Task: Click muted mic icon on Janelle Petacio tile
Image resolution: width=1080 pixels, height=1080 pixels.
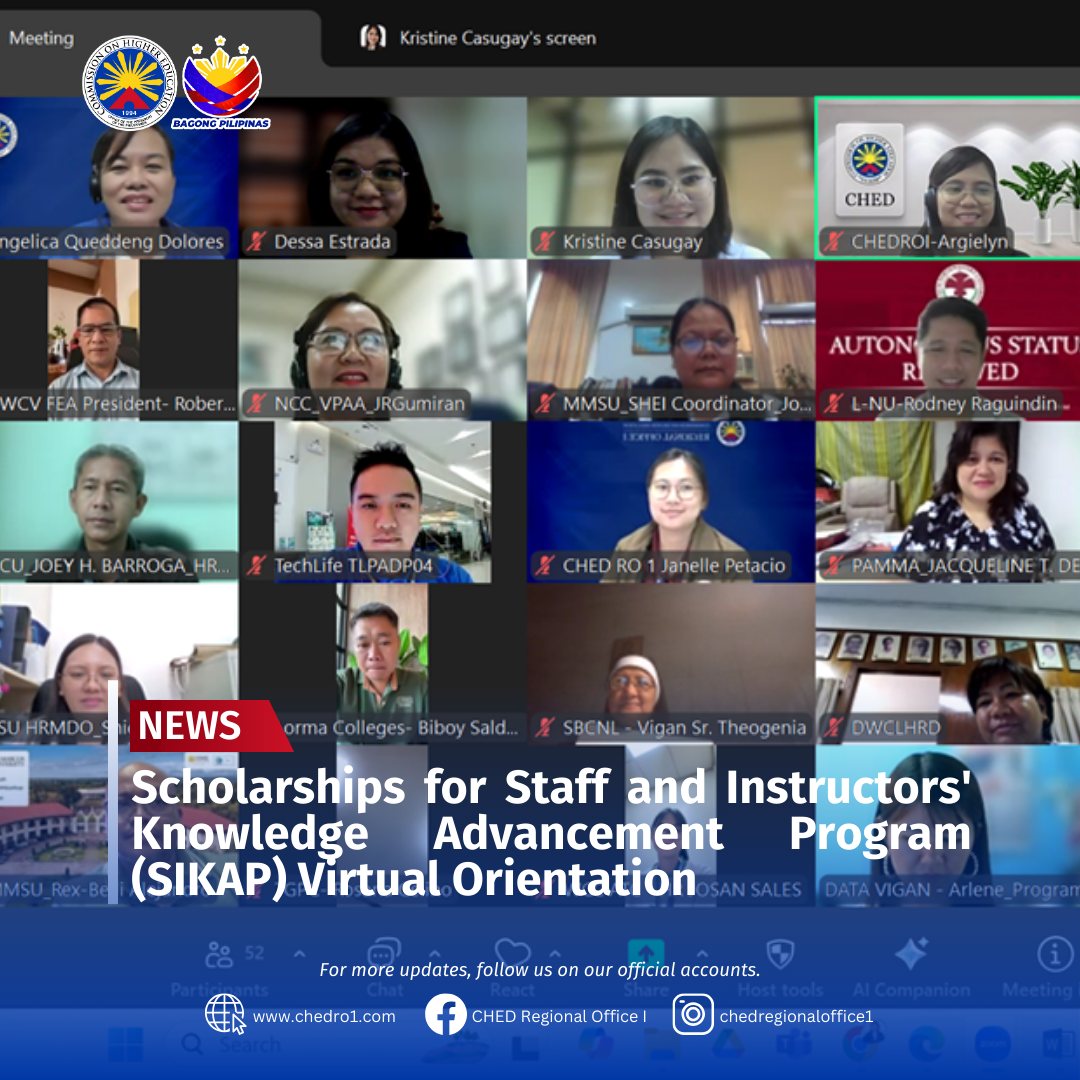Action: coord(546,565)
